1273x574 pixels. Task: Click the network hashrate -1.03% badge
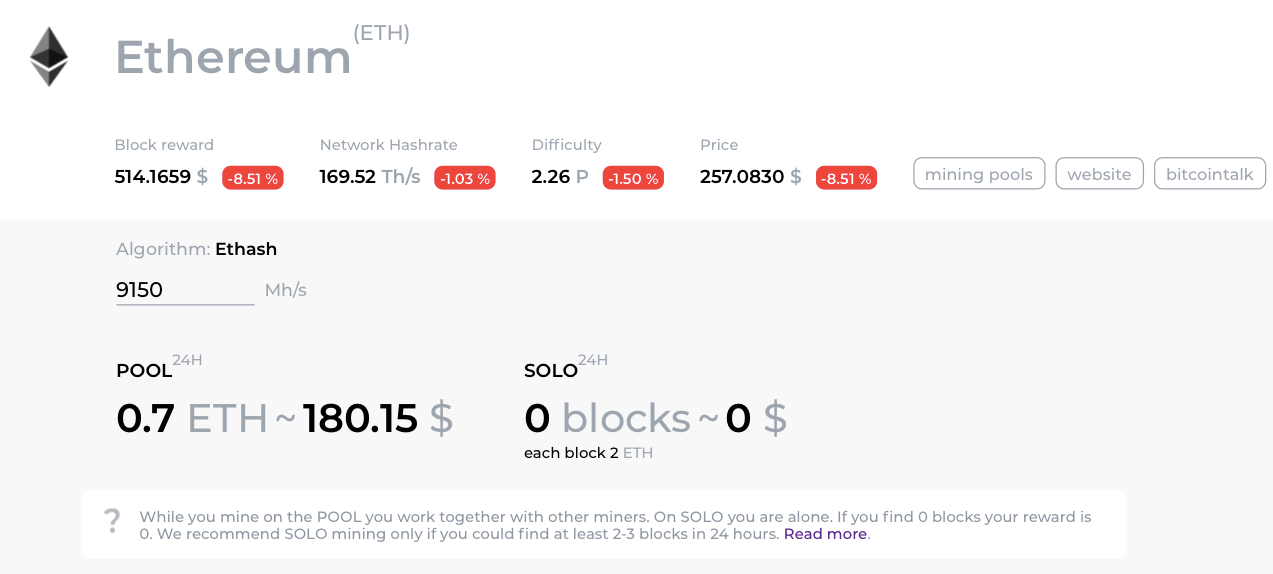pos(465,178)
